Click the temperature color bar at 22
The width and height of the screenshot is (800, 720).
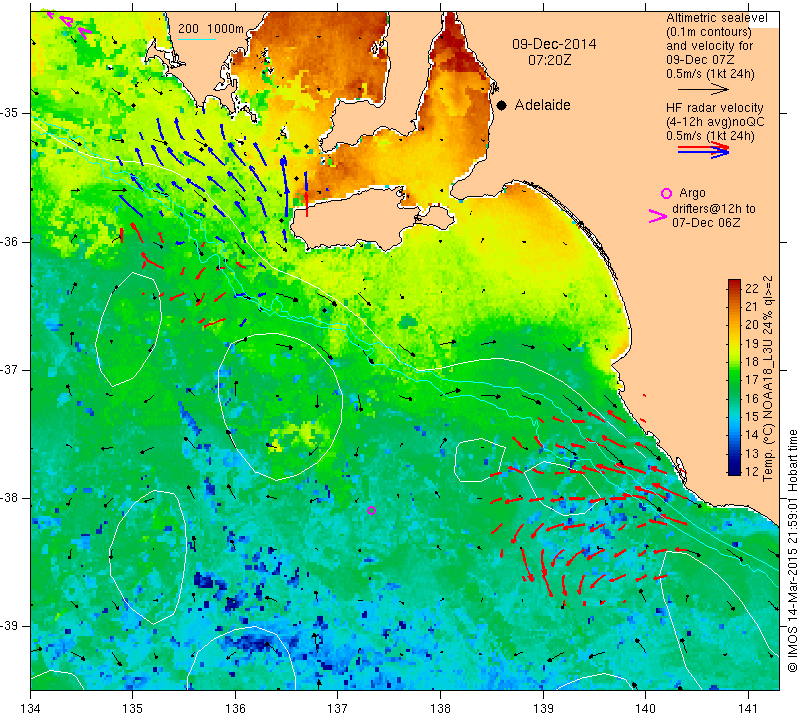(734, 287)
